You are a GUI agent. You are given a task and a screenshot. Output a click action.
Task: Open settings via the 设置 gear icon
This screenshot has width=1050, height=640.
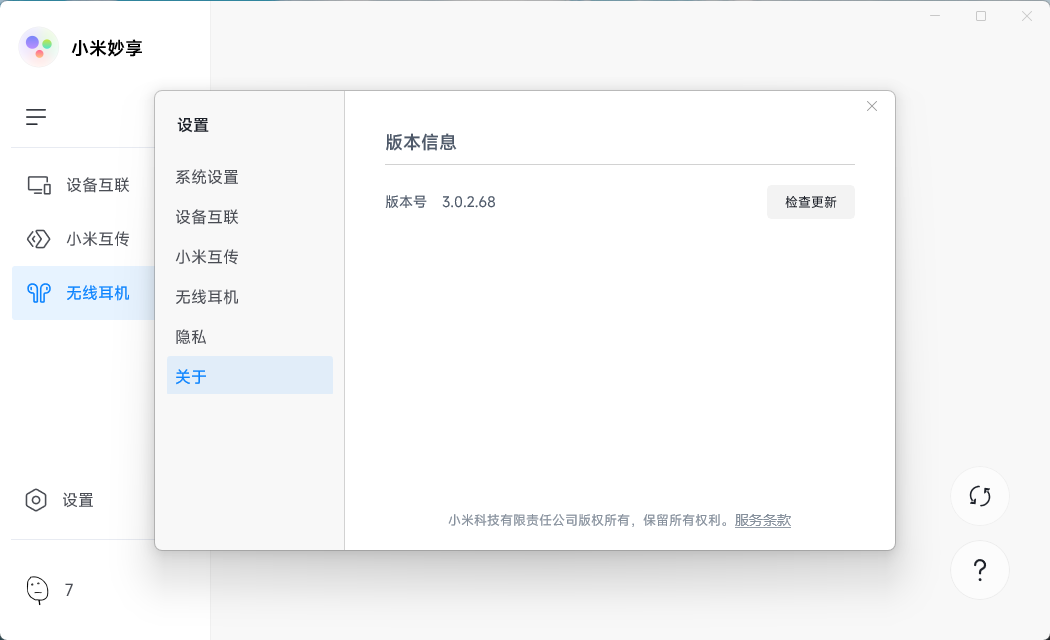[x=37, y=500]
